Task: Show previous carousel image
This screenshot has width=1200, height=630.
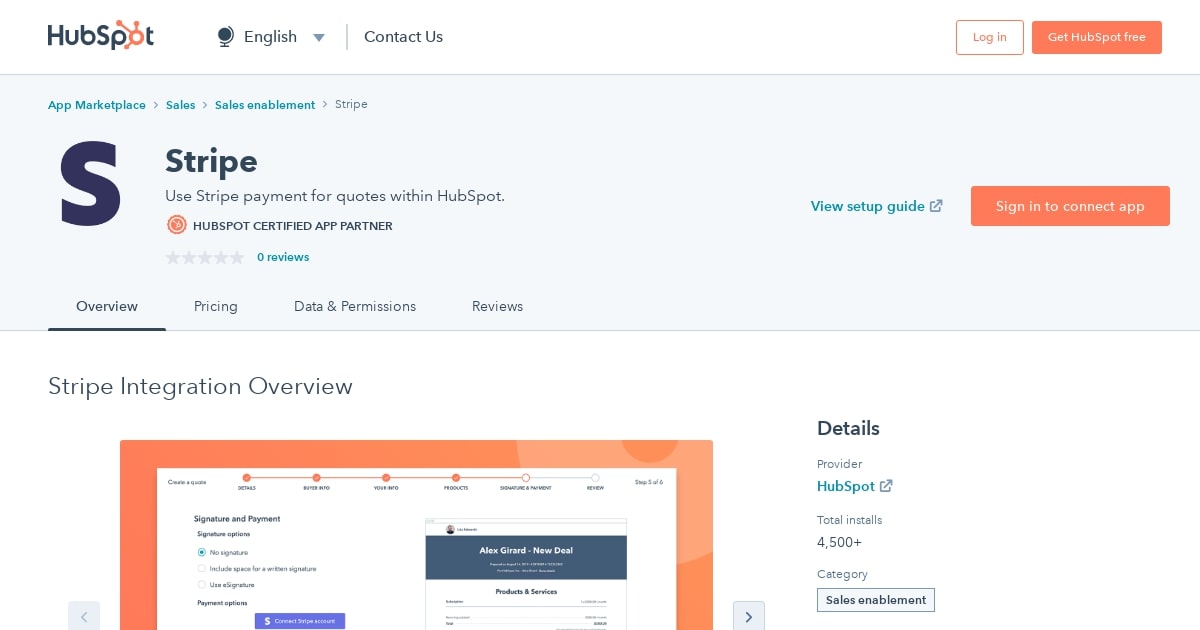Action: [84, 616]
